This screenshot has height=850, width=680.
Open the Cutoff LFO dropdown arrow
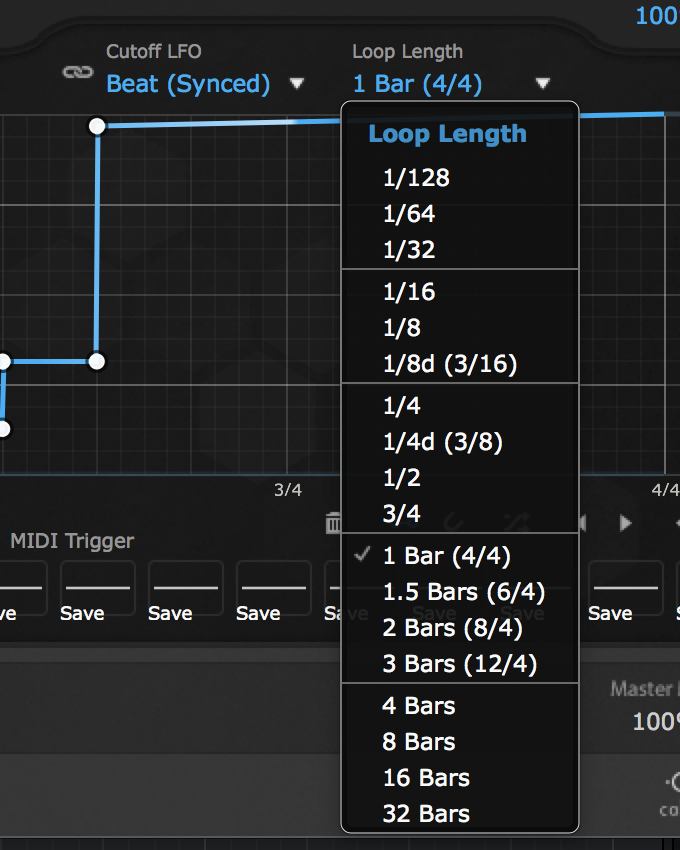coord(297,83)
